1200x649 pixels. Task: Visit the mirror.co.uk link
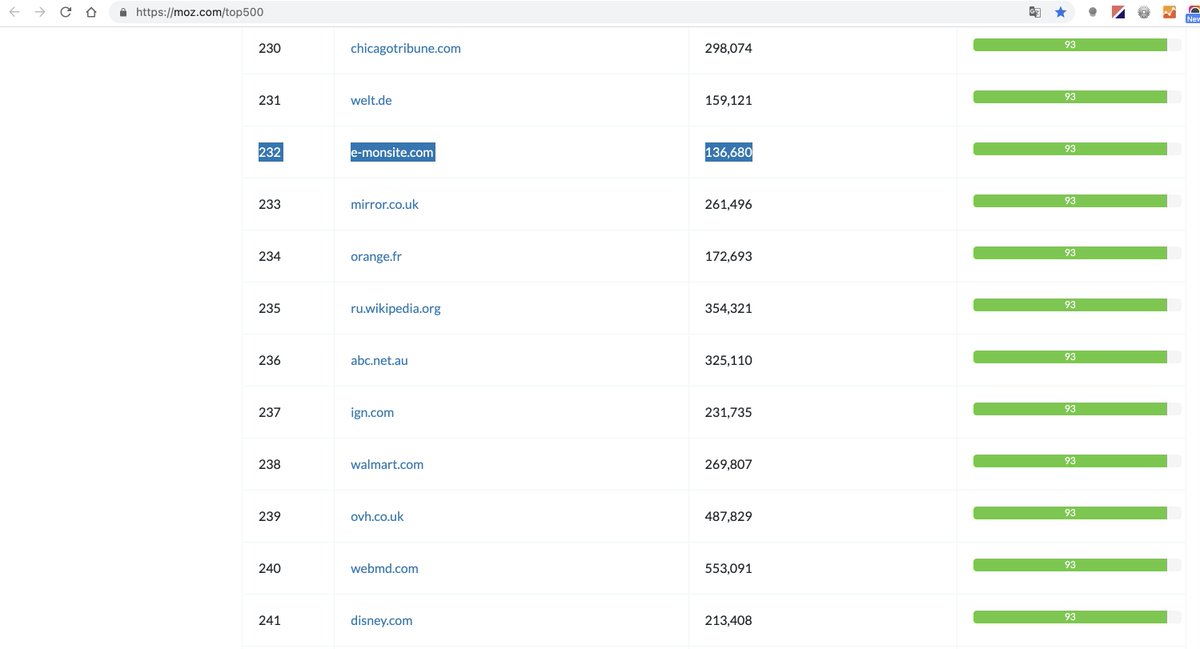tap(384, 203)
